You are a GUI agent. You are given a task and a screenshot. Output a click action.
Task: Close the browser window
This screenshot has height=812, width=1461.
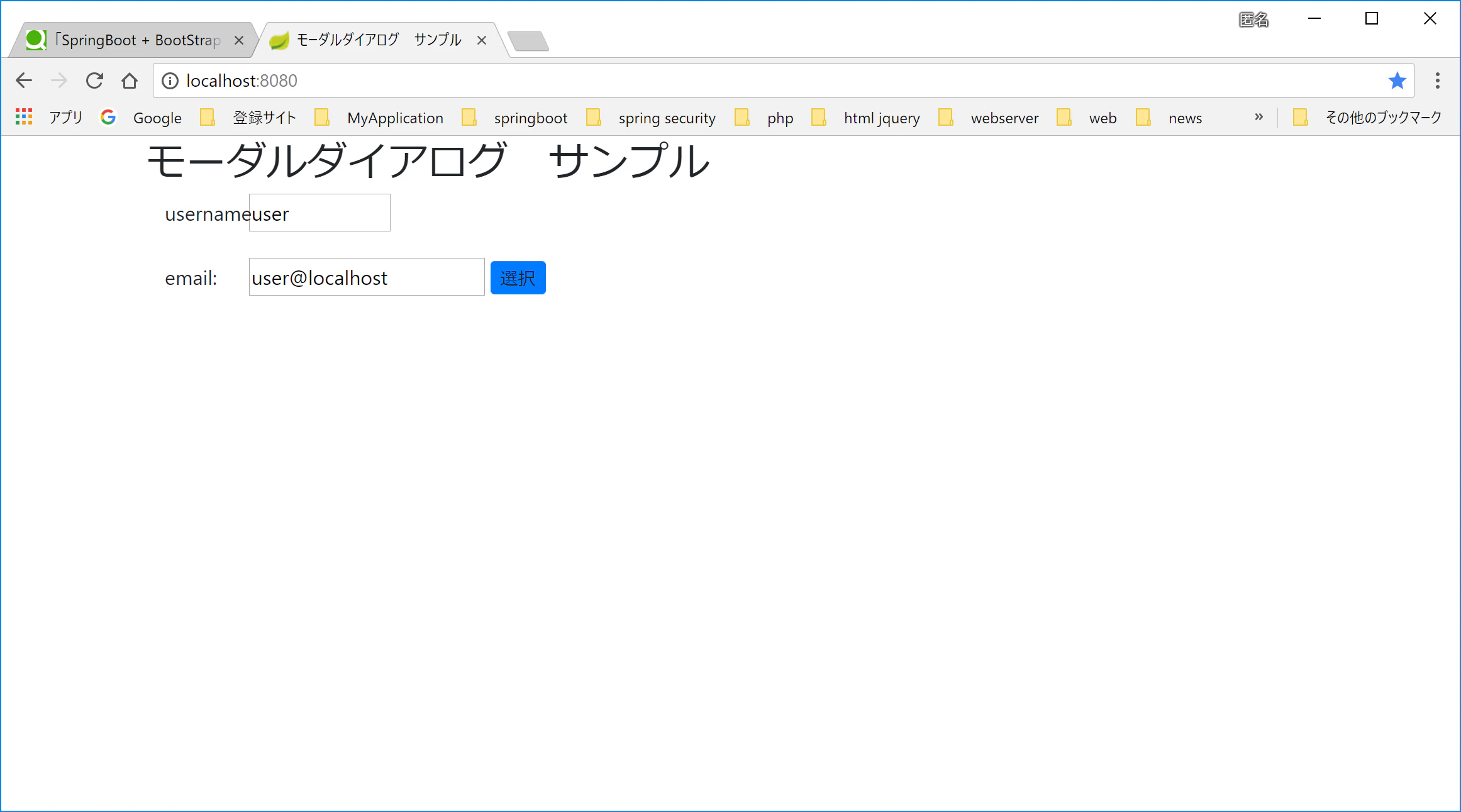point(1430,19)
